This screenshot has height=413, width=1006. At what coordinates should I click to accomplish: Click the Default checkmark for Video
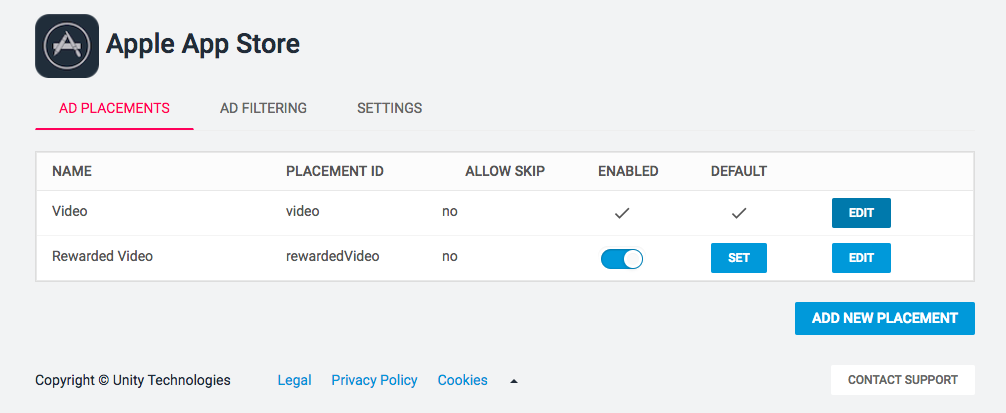click(x=739, y=213)
